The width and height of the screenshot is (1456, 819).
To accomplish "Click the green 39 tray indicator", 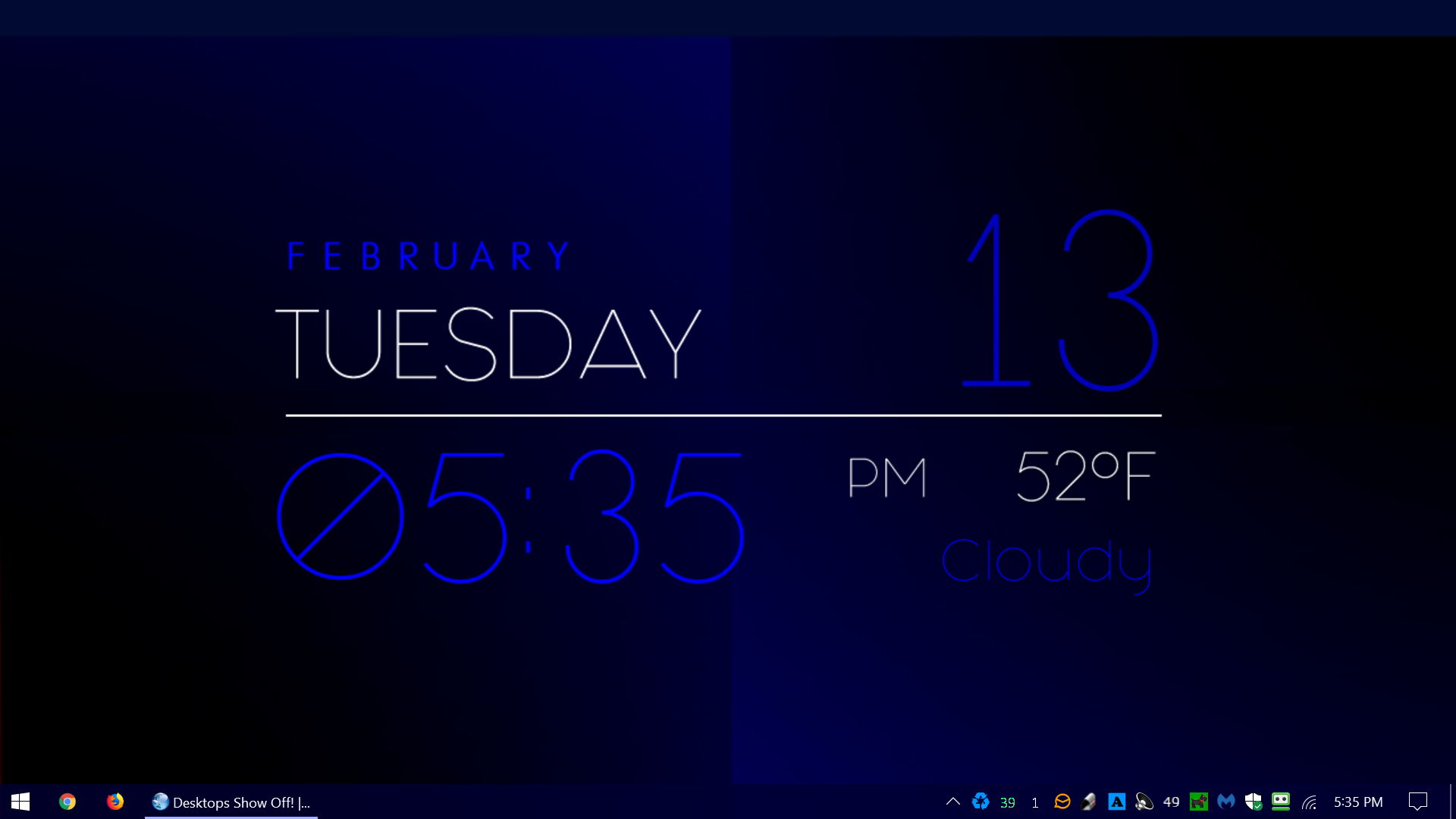I will click(1007, 802).
